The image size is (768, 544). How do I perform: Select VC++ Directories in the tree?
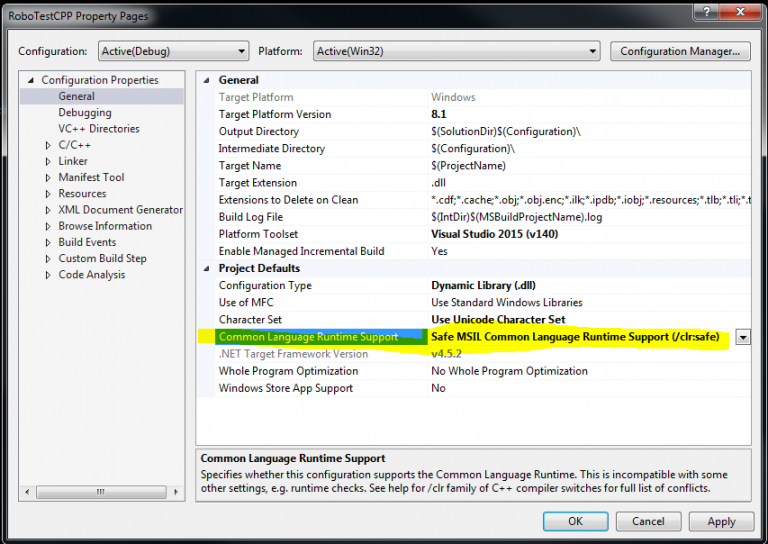point(99,129)
